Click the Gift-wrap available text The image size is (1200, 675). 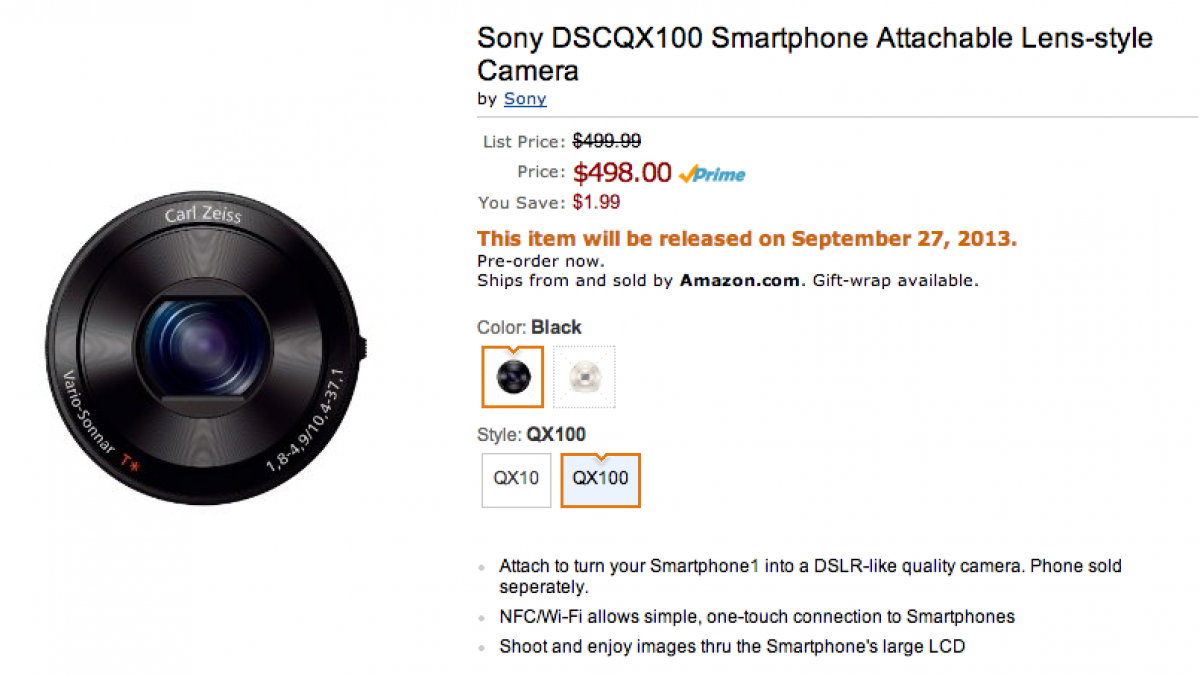[896, 281]
